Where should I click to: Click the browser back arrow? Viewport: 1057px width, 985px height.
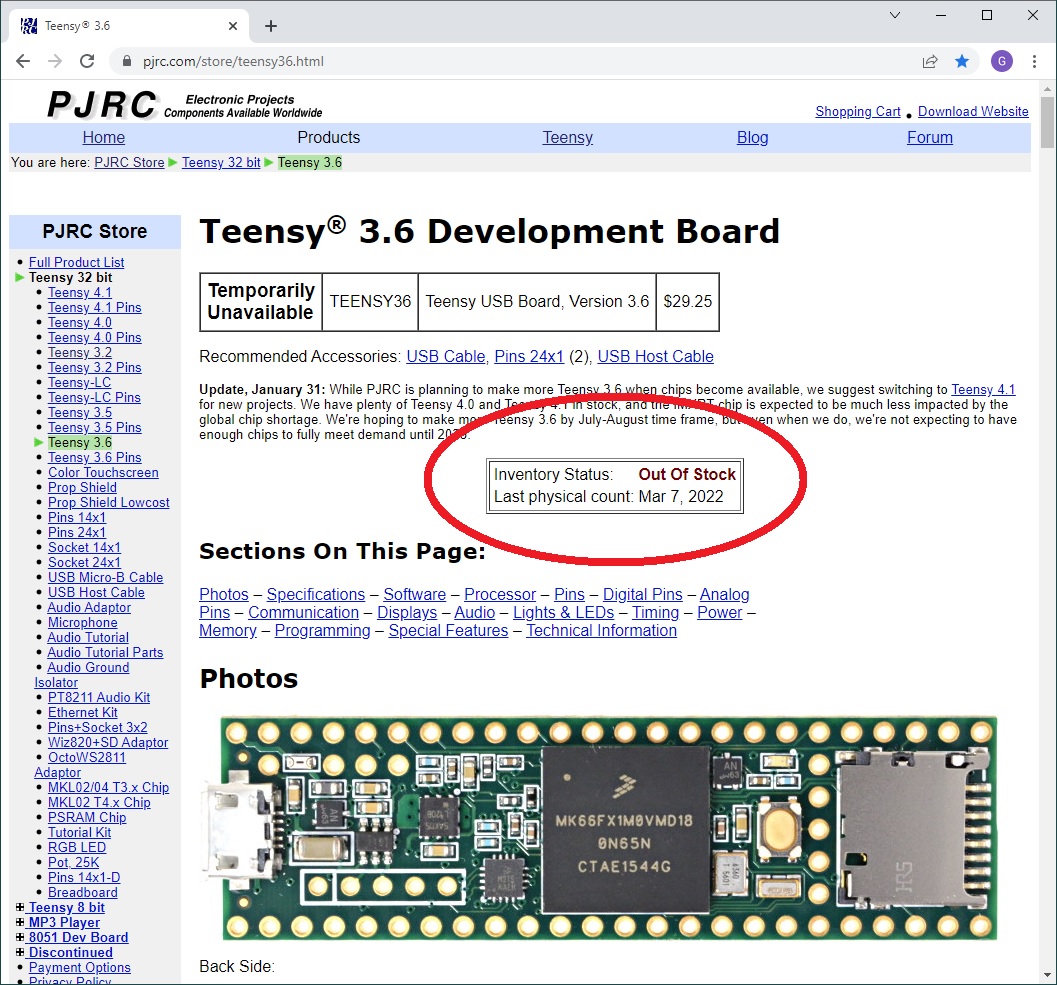point(23,61)
